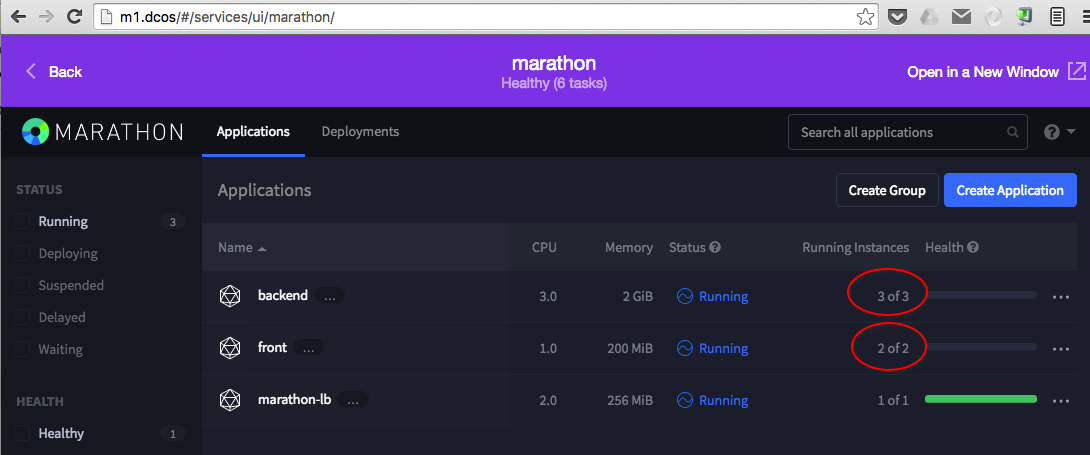Filter by Healthy health checkbox
Viewport: 1090px width, 455px height.
22,433
